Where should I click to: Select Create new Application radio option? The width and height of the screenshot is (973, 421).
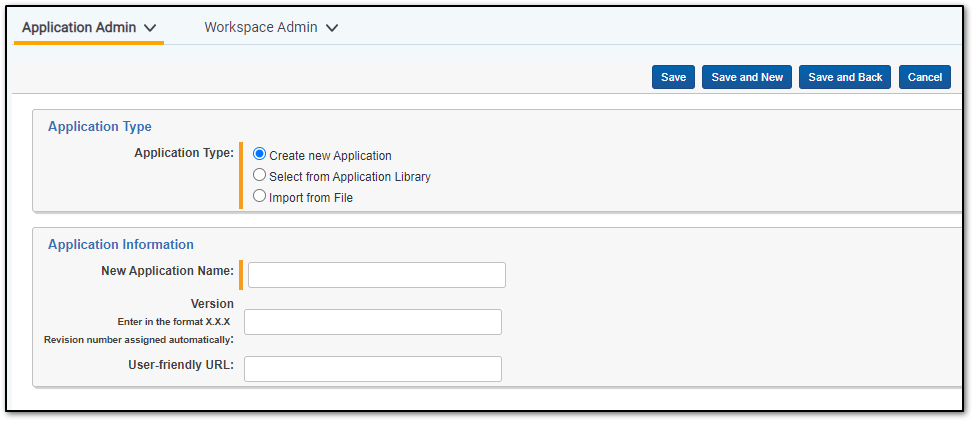tap(259, 155)
